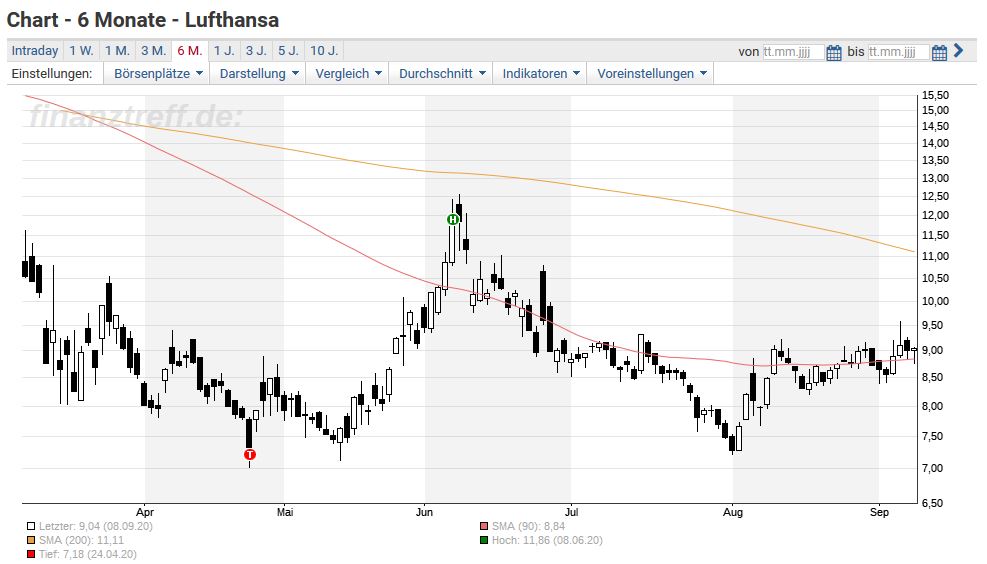Open the Börsenplätze dropdown
Image resolution: width=987 pixels, height=564 pixels.
tap(157, 74)
